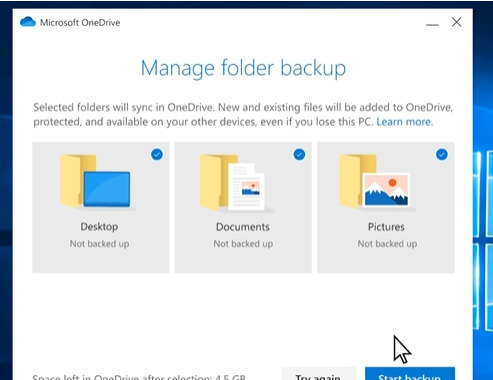
Task: Click the Manage folder backup heading
Action: (243, 68)
